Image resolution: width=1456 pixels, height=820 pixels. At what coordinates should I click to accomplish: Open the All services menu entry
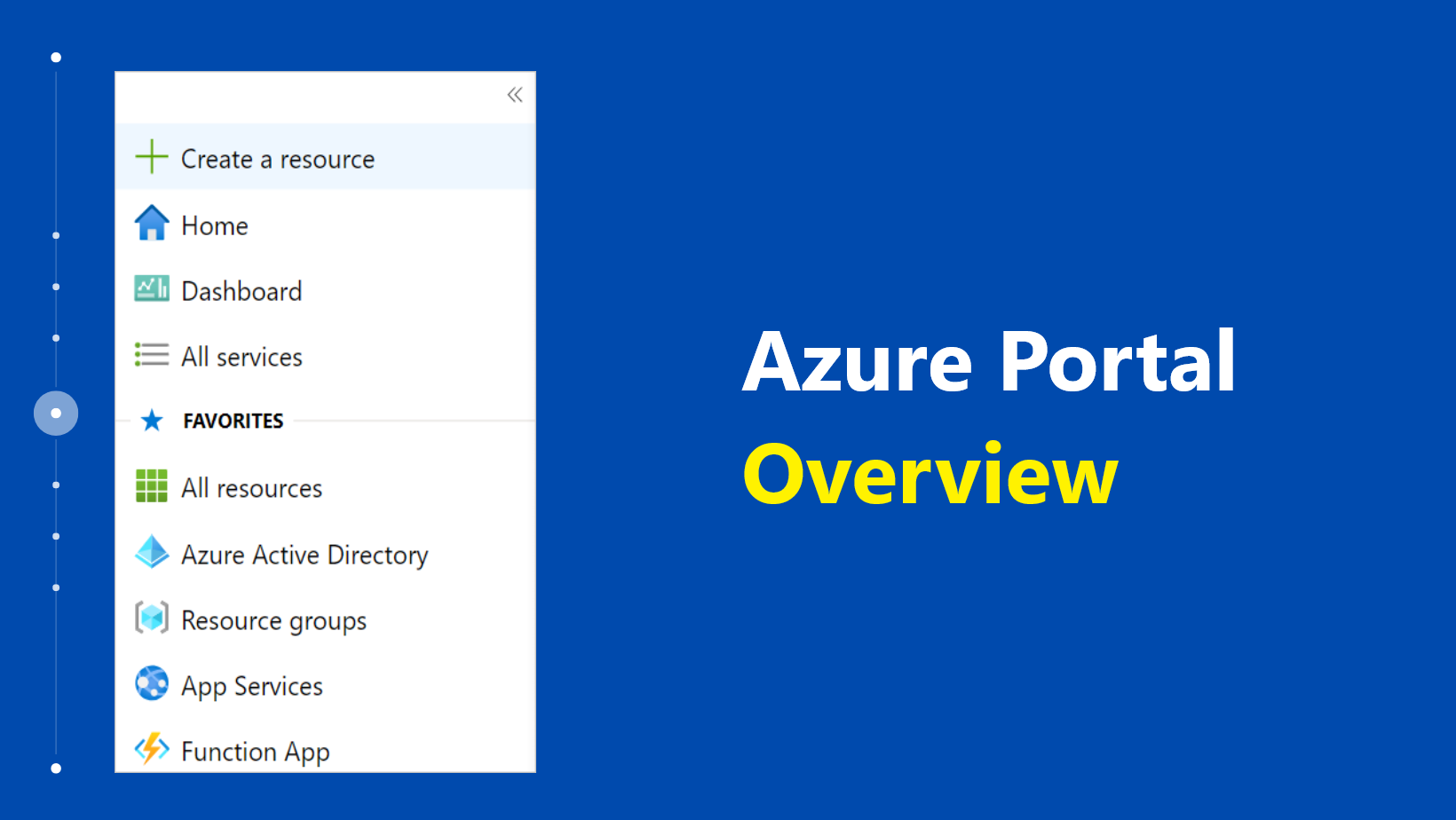click(x=241, y=357)
